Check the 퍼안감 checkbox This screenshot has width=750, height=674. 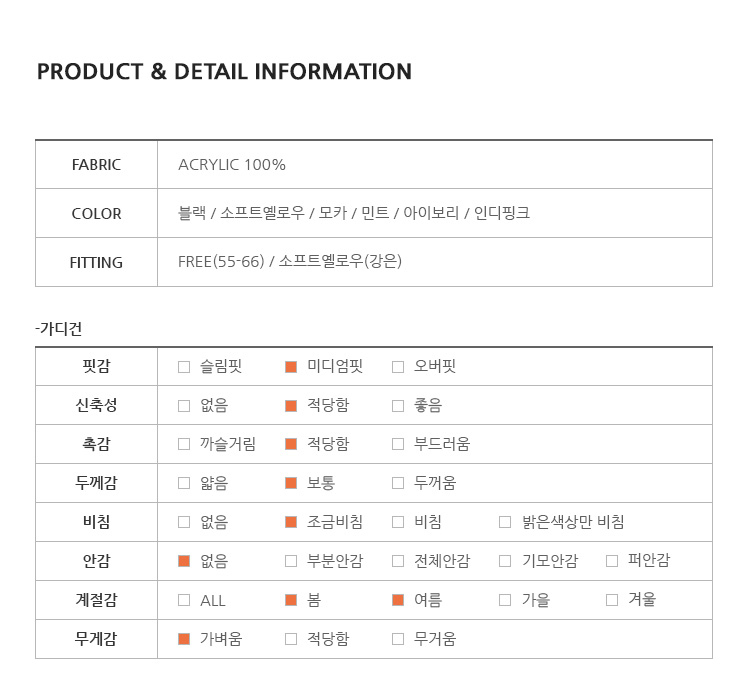(612, 561)
